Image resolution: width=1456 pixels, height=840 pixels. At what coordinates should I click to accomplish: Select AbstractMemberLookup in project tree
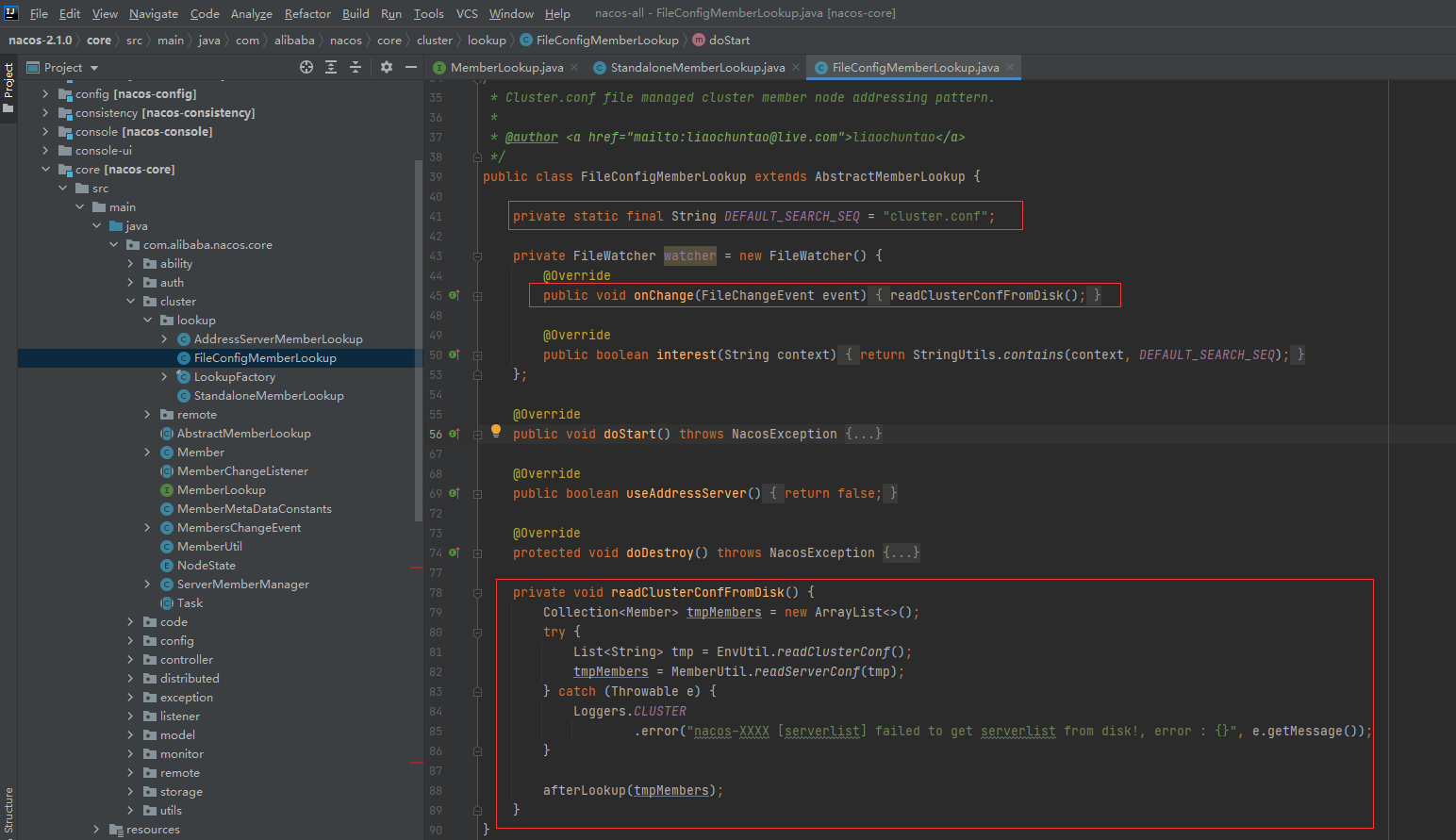coord(243,433)
